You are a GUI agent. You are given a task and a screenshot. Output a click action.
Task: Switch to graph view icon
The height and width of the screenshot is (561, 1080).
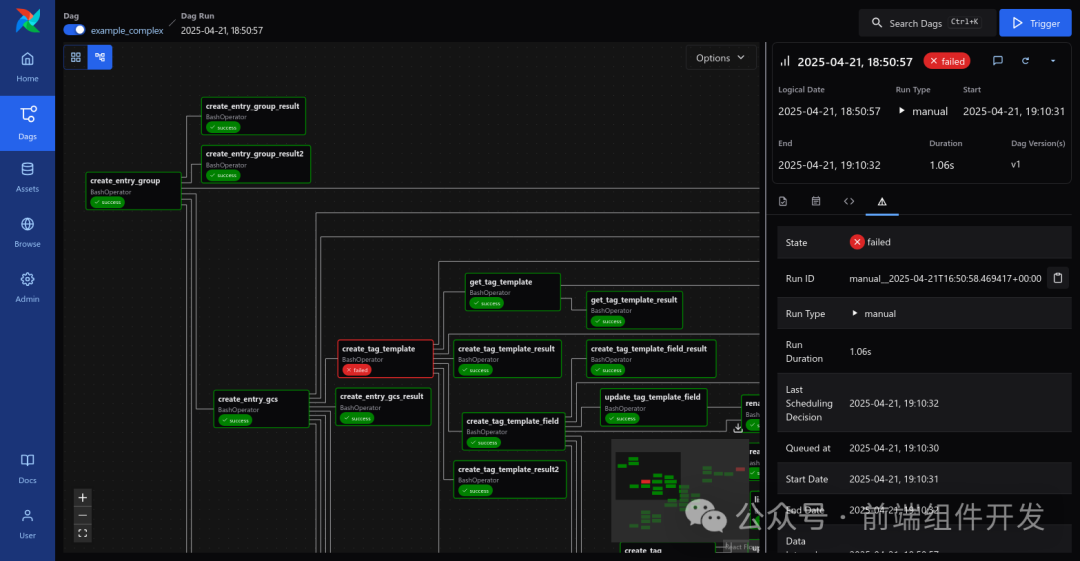tap(100, 57)
